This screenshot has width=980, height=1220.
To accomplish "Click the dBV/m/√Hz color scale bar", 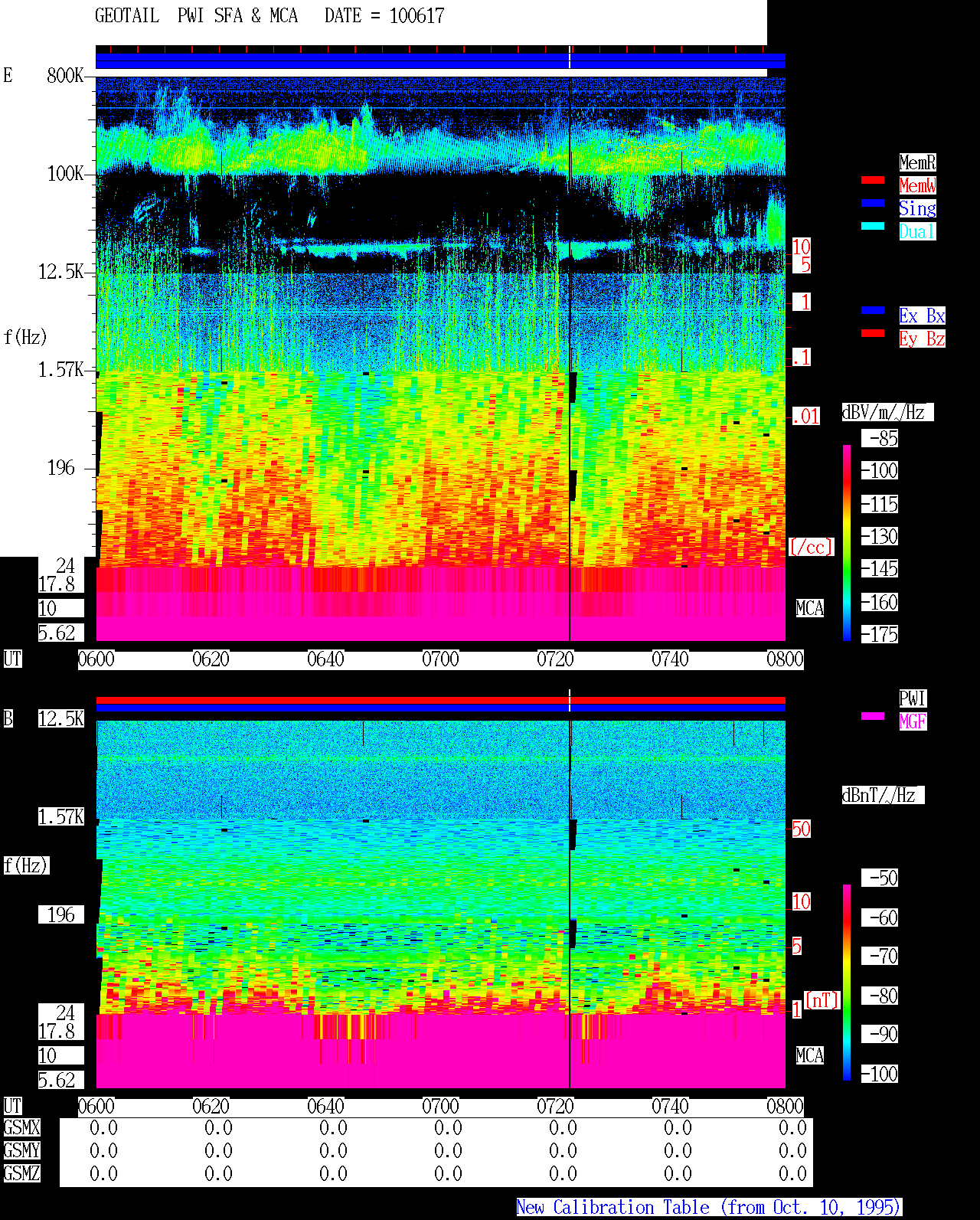I will [x=847, y=543].
